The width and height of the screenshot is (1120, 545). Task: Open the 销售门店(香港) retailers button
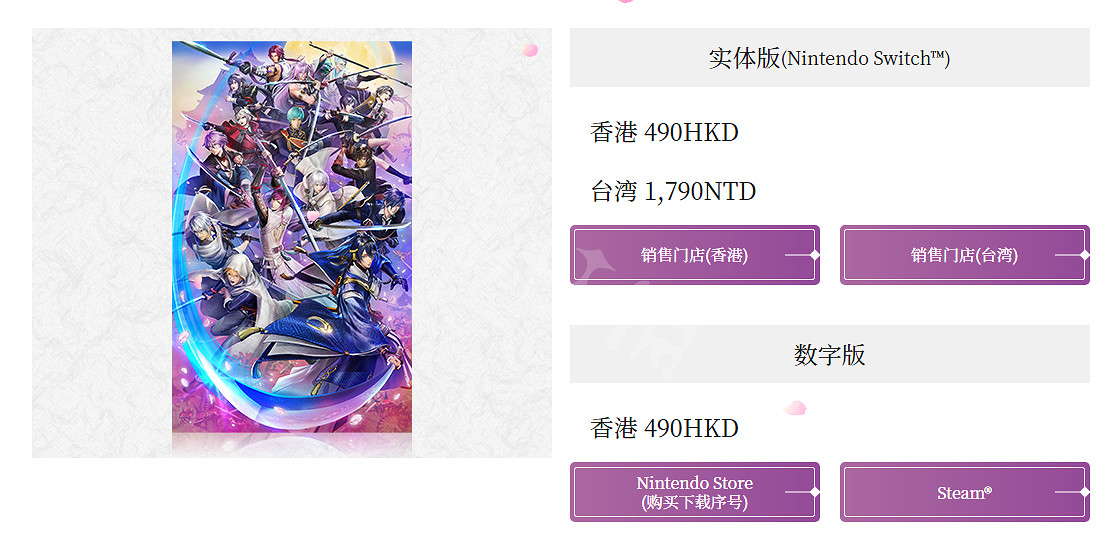(x=694, y=255)
